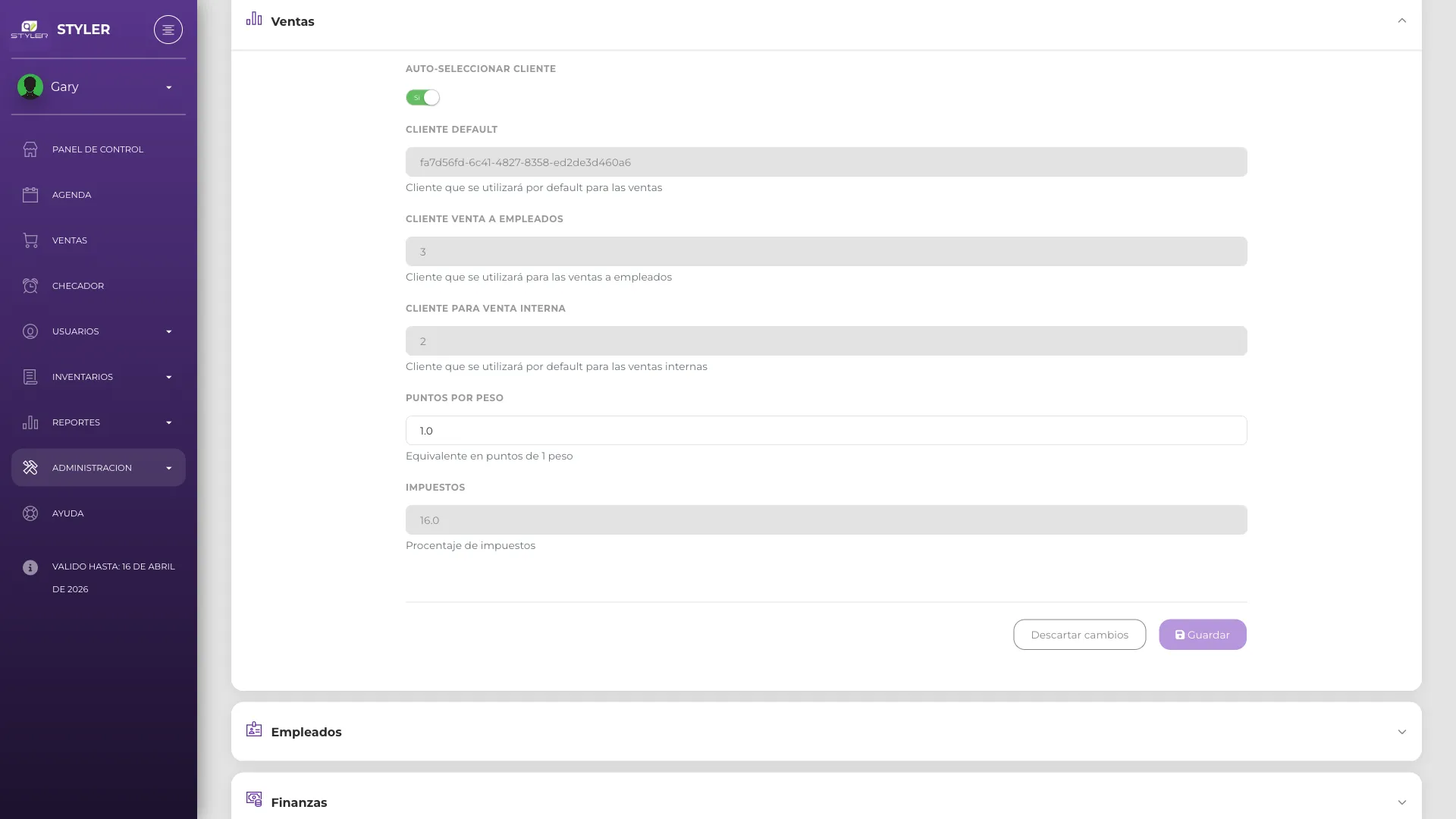This screenshot has width=1456, height=819.
Task: Click the Cliente venta a empleados field
Action: [x=827, y=252]
